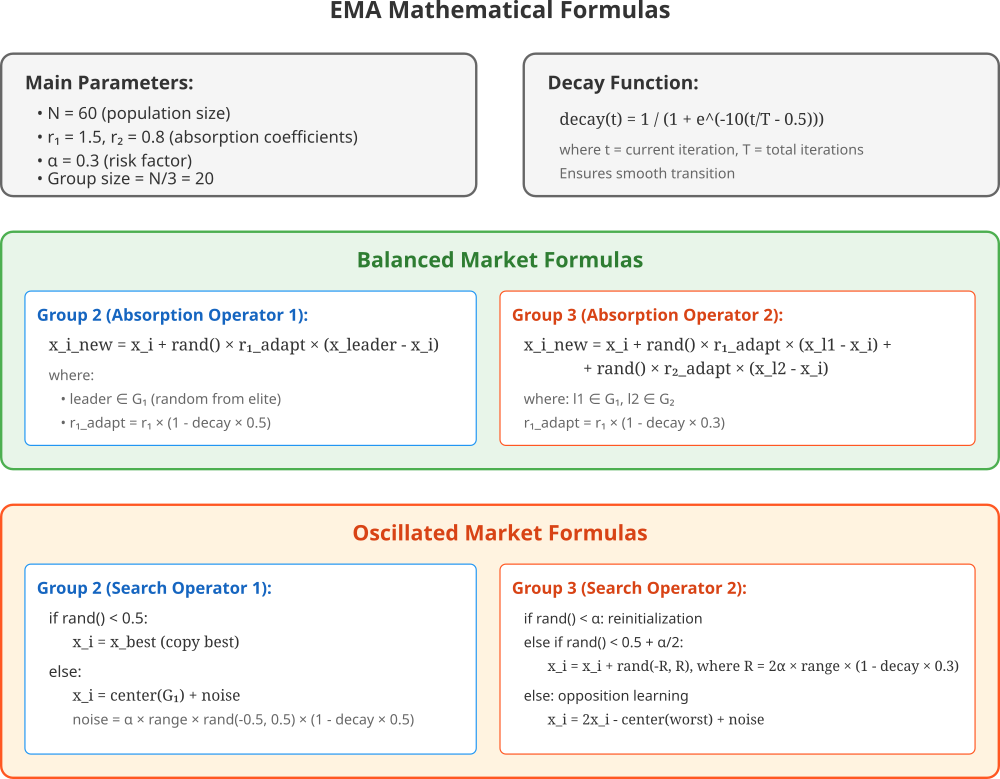This screenshot has height=779, width=1000.
Task: Click the α = 0.3 risk factor line
Action: click(114, 161)
